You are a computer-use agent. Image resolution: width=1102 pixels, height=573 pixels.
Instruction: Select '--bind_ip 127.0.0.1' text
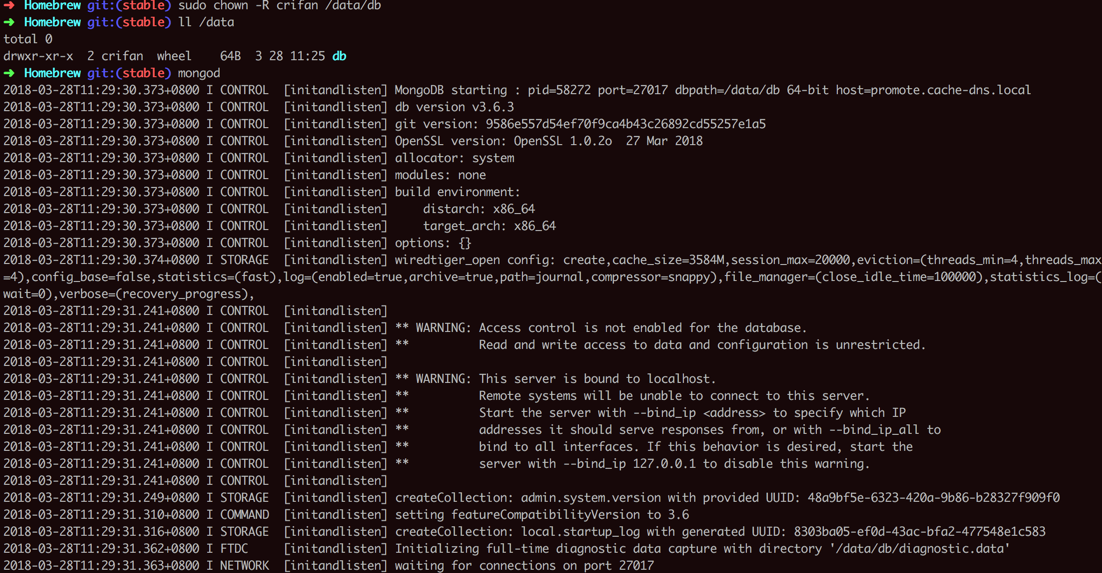[x=629, y=463]
